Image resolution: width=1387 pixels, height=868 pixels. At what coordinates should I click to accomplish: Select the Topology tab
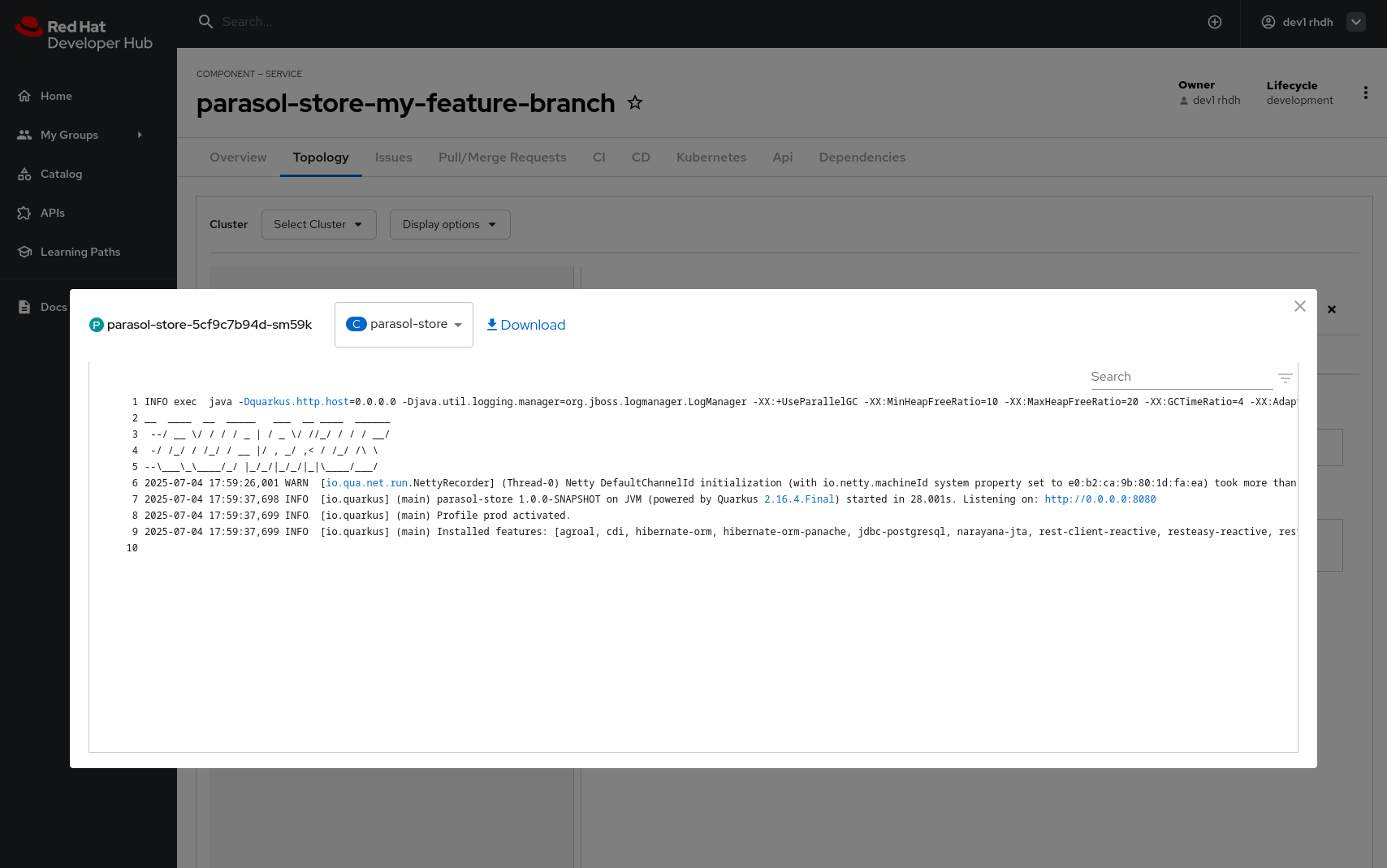click(321, 158)
